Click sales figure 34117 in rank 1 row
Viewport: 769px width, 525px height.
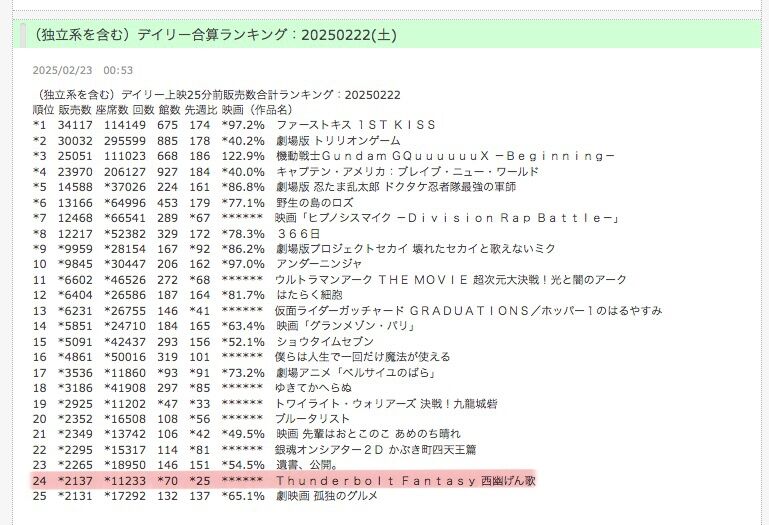coord(75,125)
